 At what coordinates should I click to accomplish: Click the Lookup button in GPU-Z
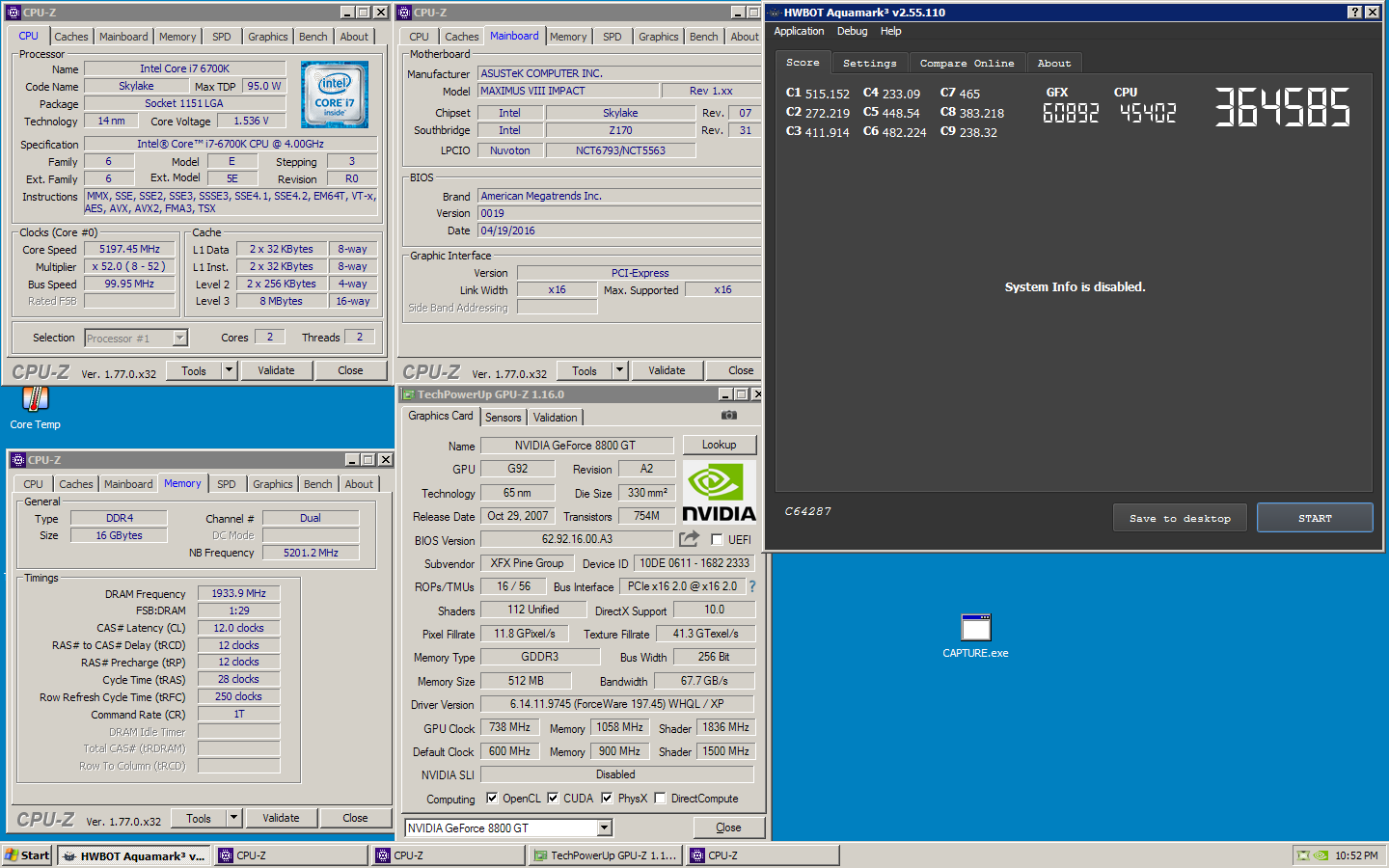click(x=720, y=445)
